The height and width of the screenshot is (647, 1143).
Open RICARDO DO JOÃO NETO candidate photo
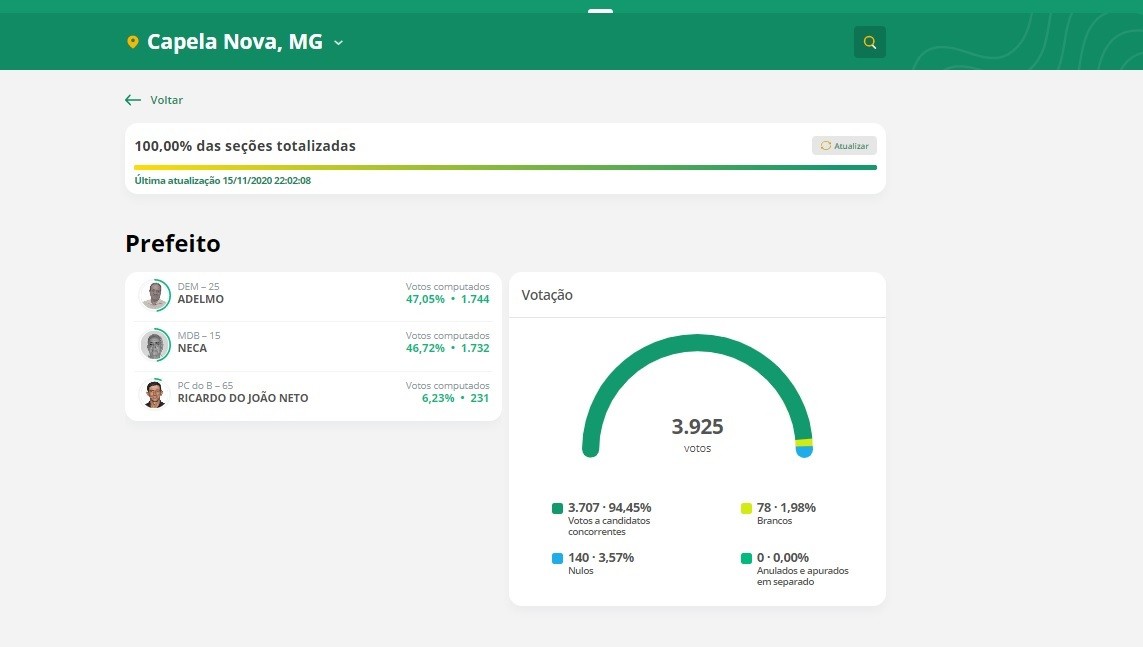(x=155, y=394)
